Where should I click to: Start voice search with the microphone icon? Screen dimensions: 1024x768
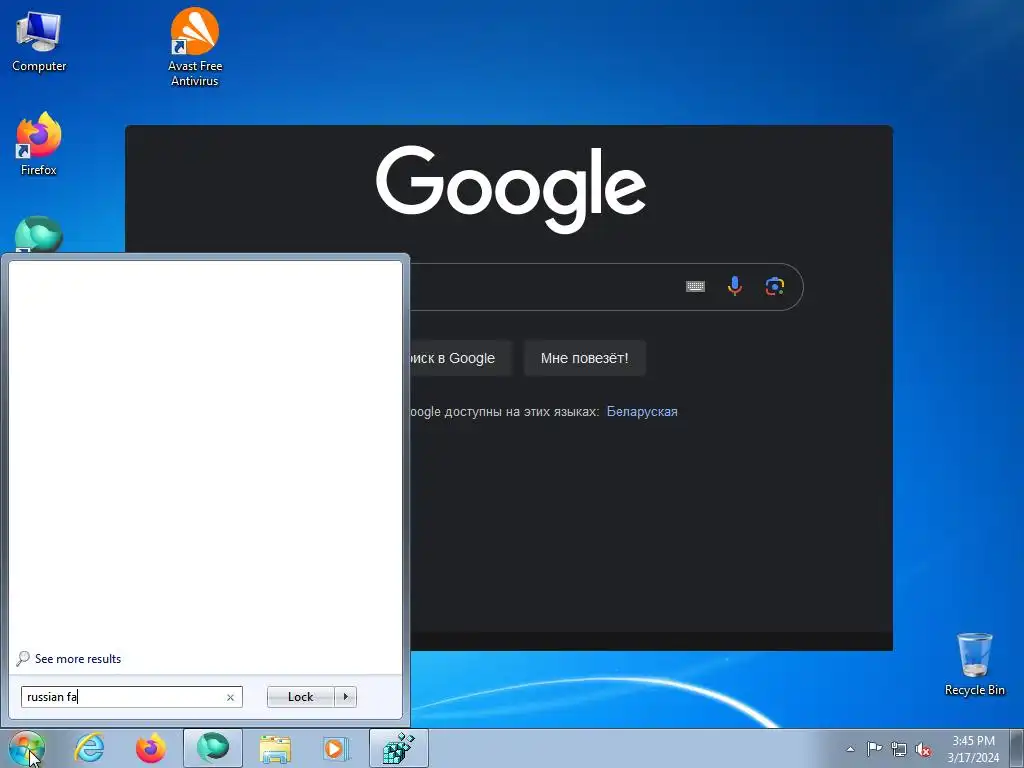tap(735, 286)
